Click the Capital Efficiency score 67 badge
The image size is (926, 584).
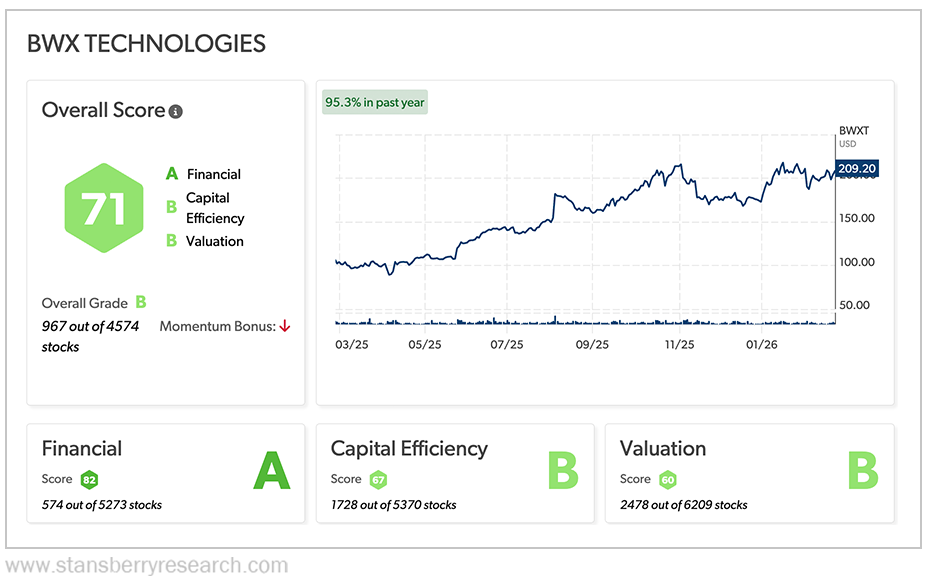pyautogui.click(x=378, y=479)
